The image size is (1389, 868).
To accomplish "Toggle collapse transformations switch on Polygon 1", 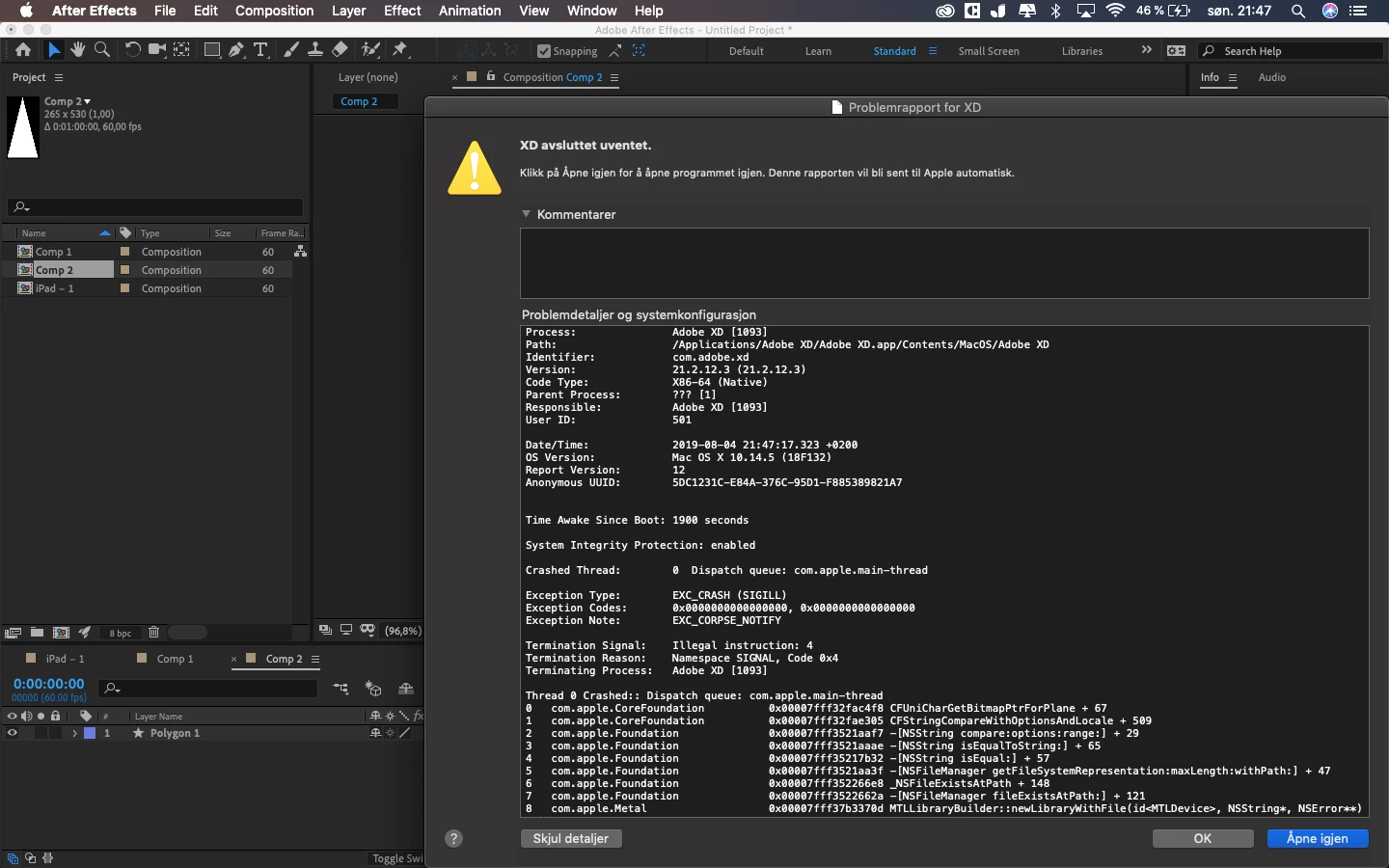I will tap(390, 733).
